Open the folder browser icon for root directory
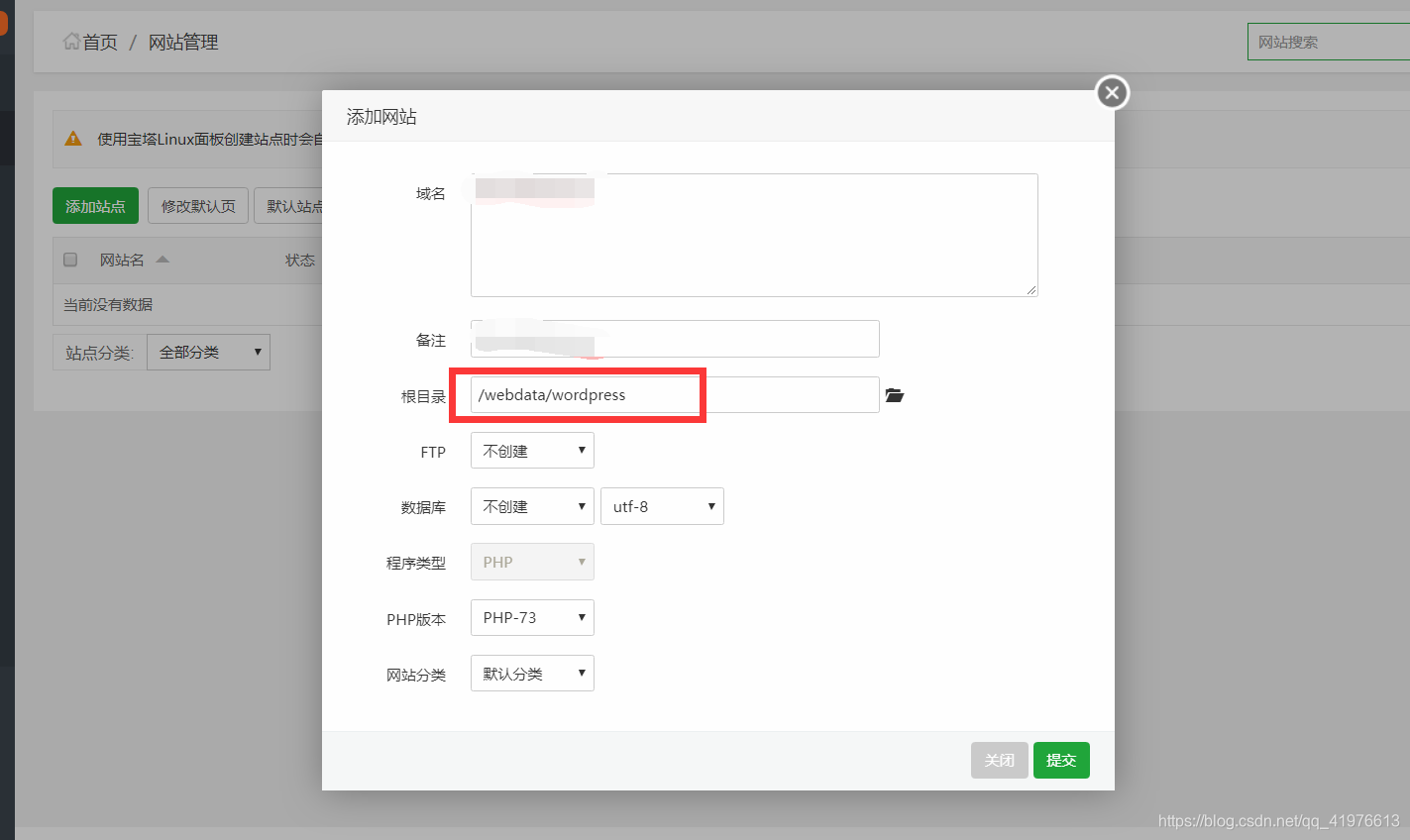This screenshot has height=840, width=1410. [x=894, y=395]
